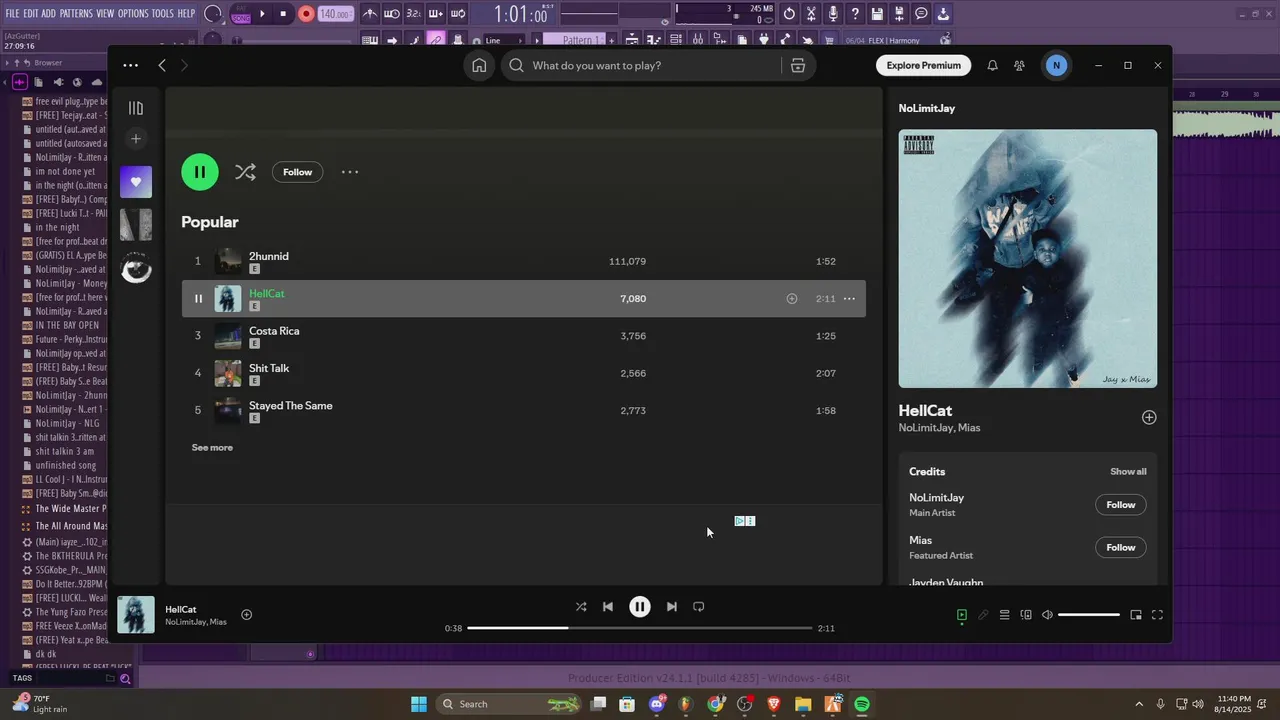The height and width of the screenshot is (720, 1280).
Task: Mute Spotify volume speaker icon
Action: (x=1047, y=615)
